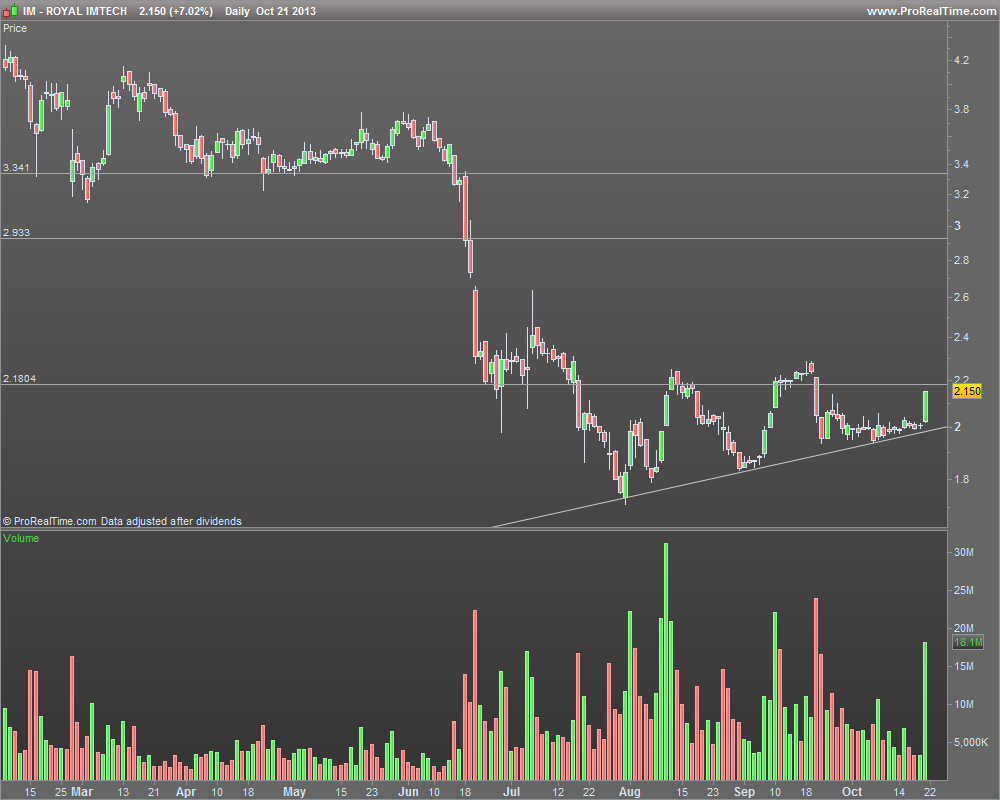Open the www.ProRealTime.com link
Viewport: 1000px width, 800px height.
pos(932,11)
